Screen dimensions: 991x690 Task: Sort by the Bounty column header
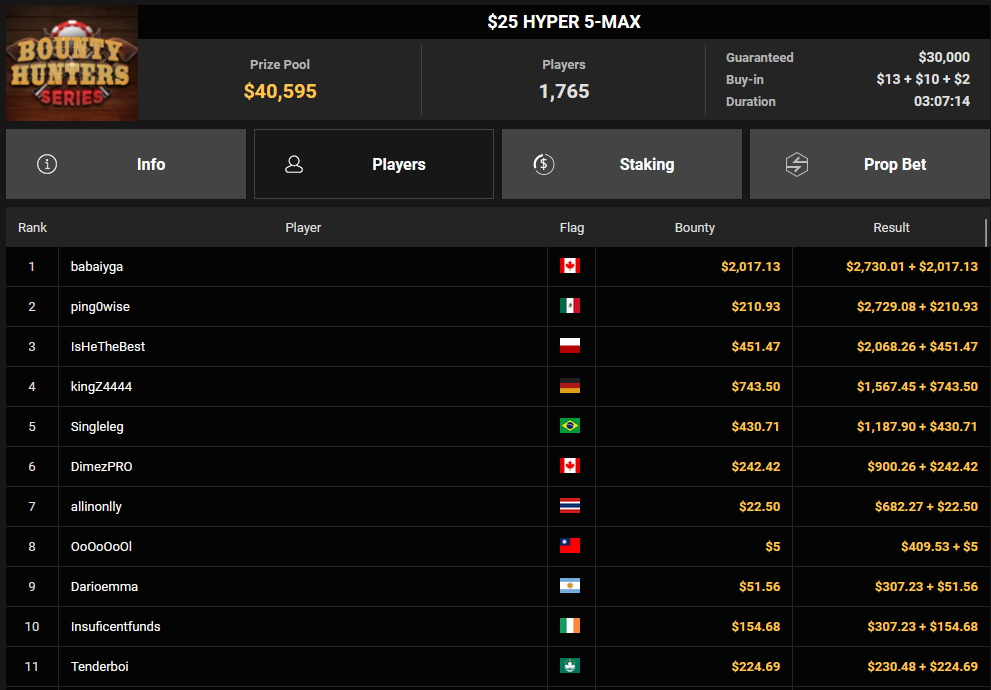(695, 227)
